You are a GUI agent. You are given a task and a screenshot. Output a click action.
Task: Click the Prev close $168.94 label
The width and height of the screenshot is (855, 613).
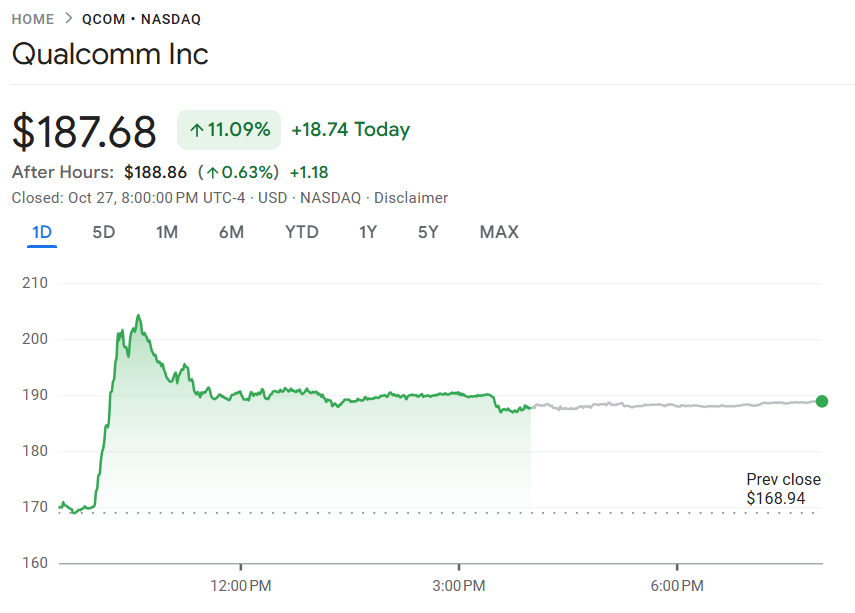pyautogui.click(x=783, y=489)
